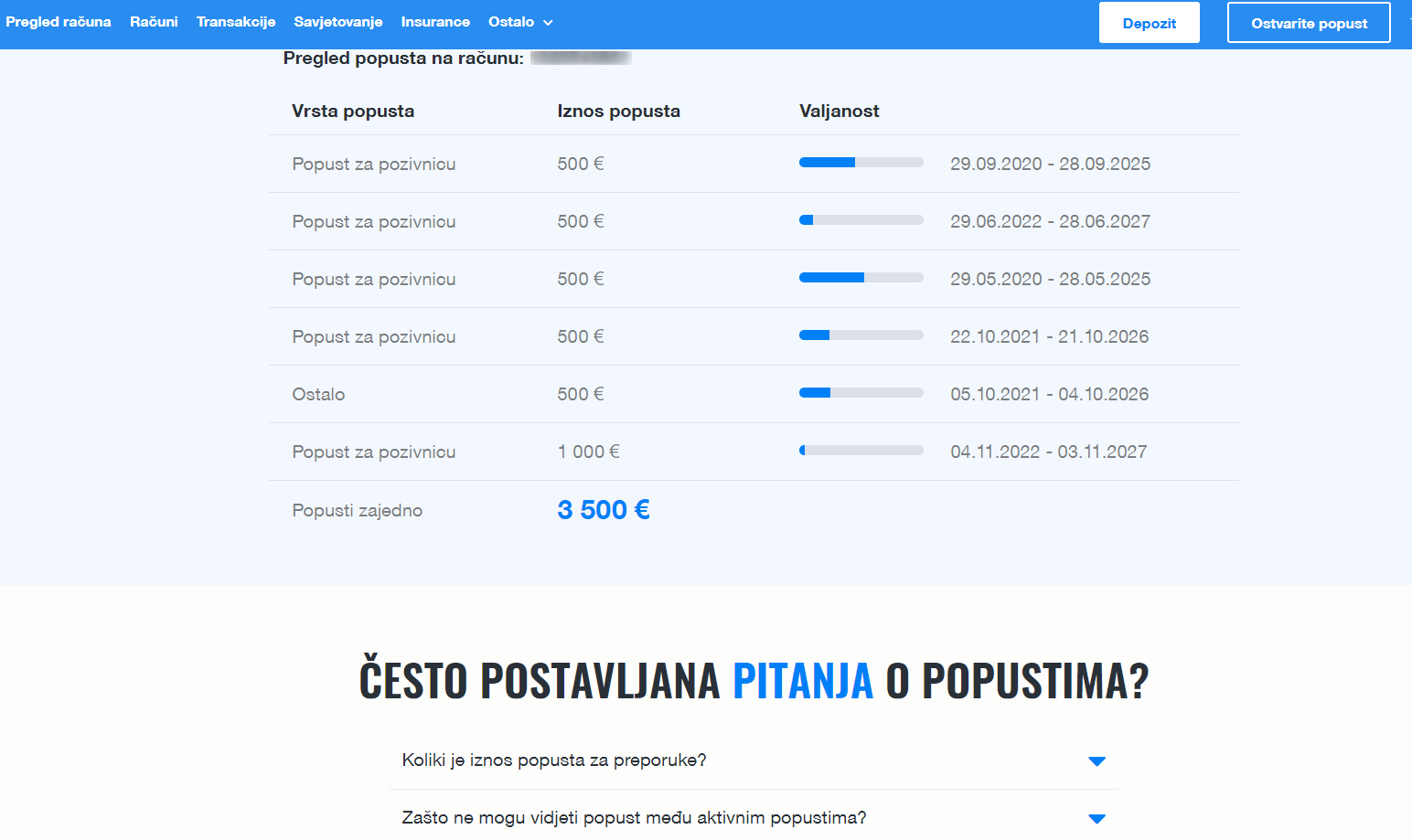Viewport: 1412px width, 840px height.
Task: Click the Ostvarite popust button
Action: pyautogui.click(x=1308, y=22)
